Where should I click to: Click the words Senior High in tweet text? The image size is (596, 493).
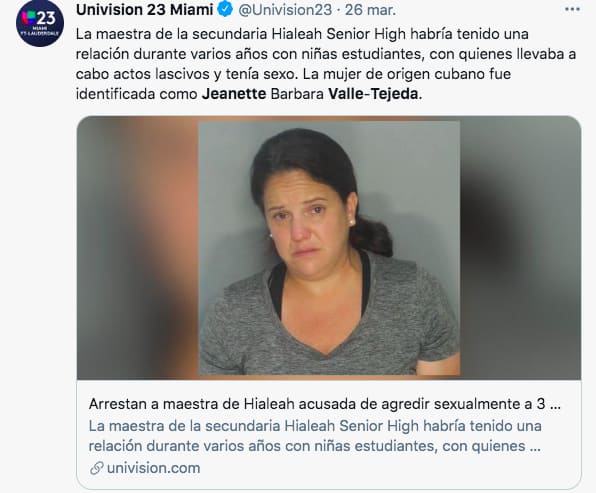[x=366, y=34]
